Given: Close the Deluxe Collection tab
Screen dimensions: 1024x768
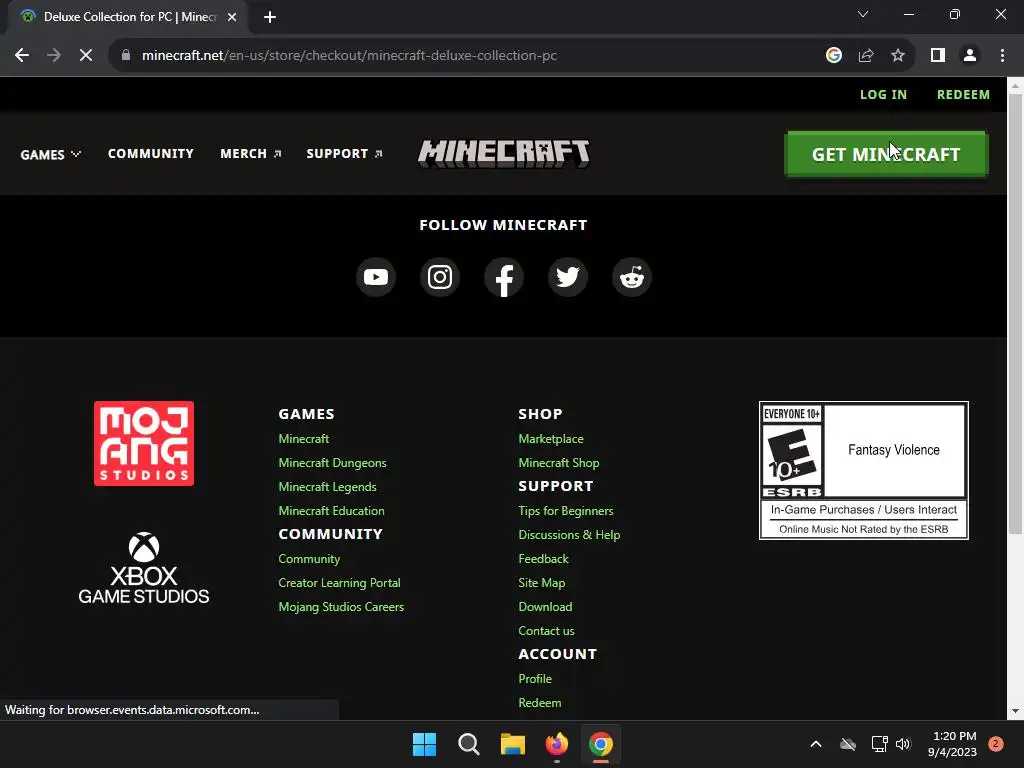Looking at the screenshot, I should click(232, 17).
